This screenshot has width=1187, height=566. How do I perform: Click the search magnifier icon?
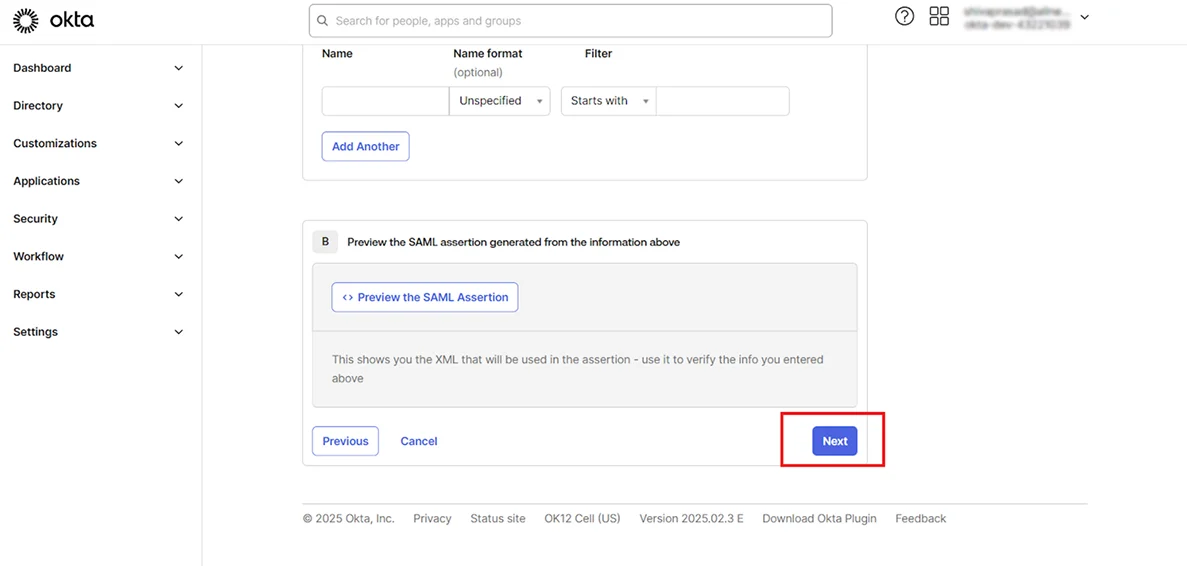pos(322,21)
